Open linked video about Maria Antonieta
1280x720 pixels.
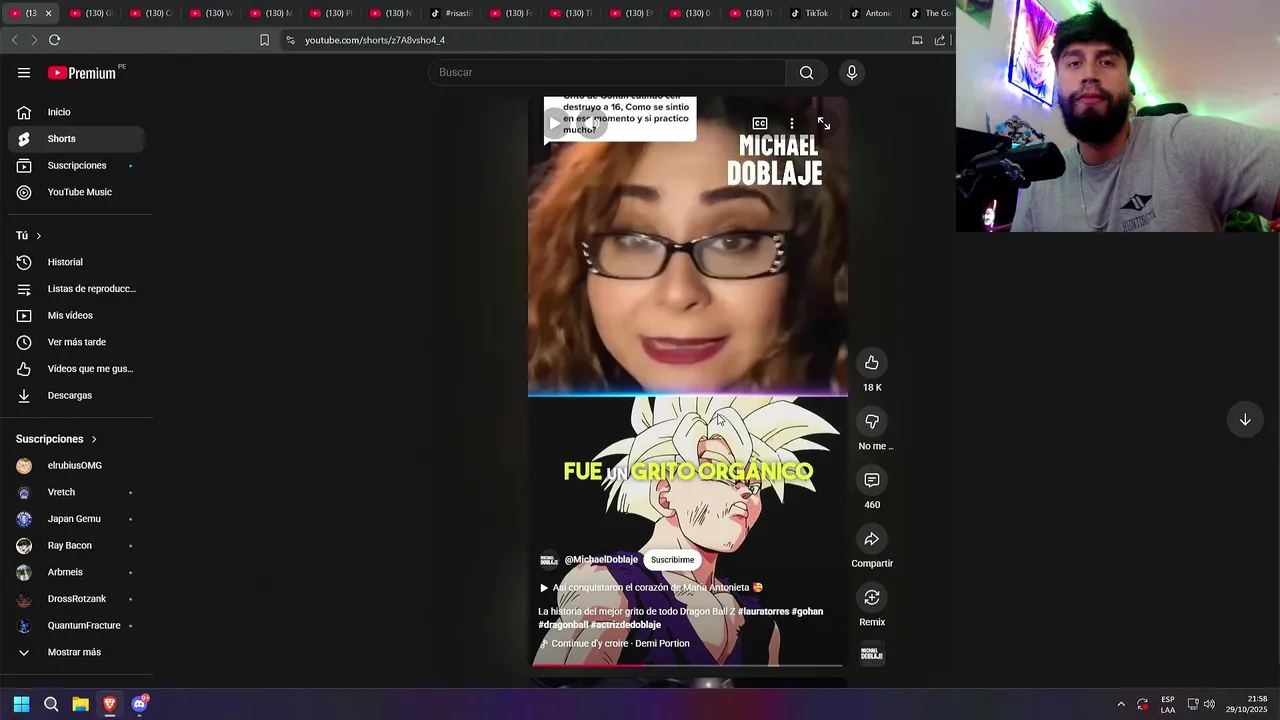[x=651, y=588]
